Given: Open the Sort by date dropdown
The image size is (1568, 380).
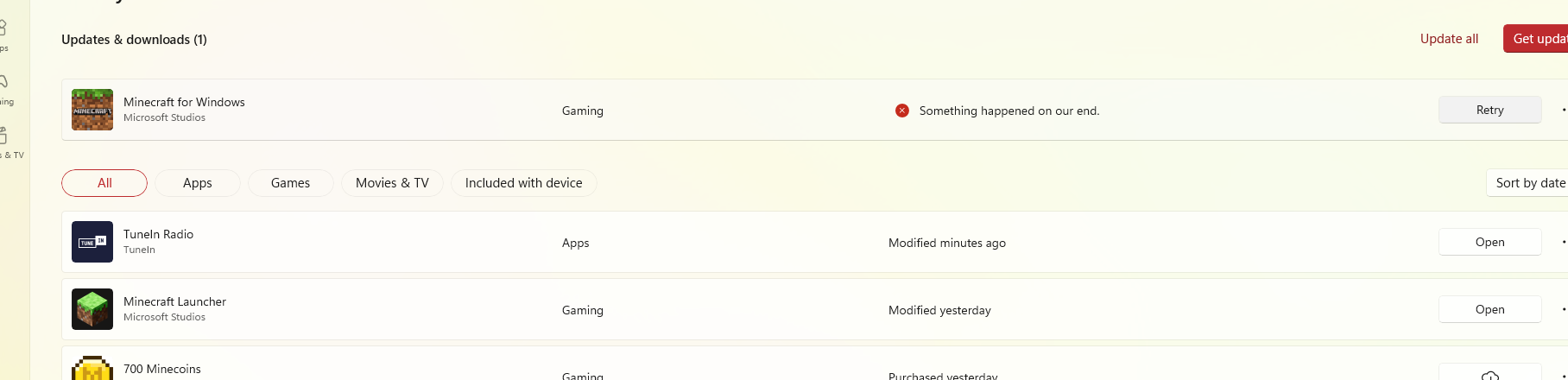Looking at the screenshot, I should [1529, 183].
